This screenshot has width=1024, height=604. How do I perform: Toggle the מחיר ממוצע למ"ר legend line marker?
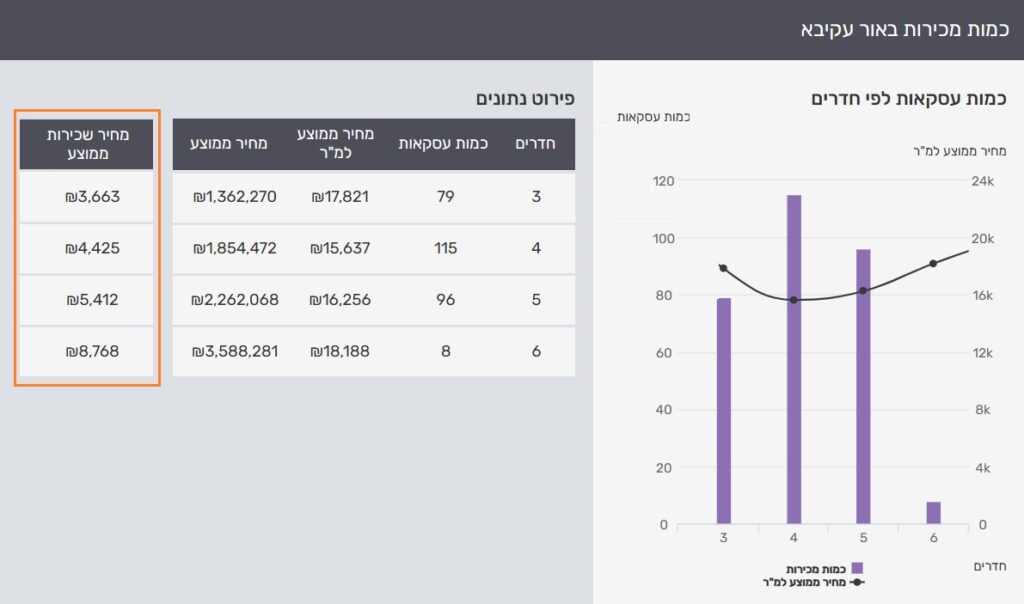(x=857, y=581)
